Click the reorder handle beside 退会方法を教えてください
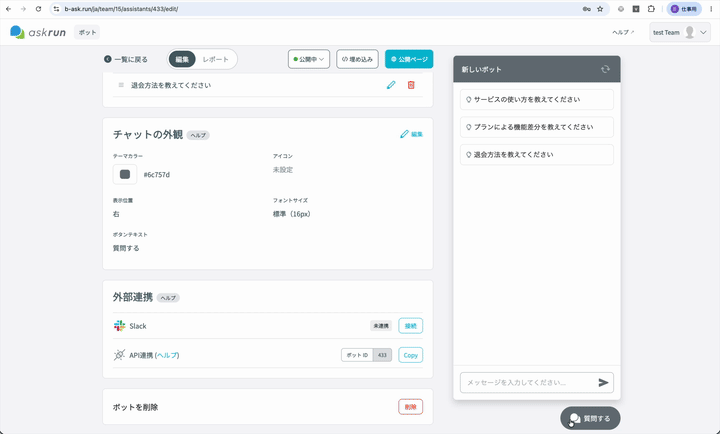This screenshot has width=720, height=434. coord(121,85)
